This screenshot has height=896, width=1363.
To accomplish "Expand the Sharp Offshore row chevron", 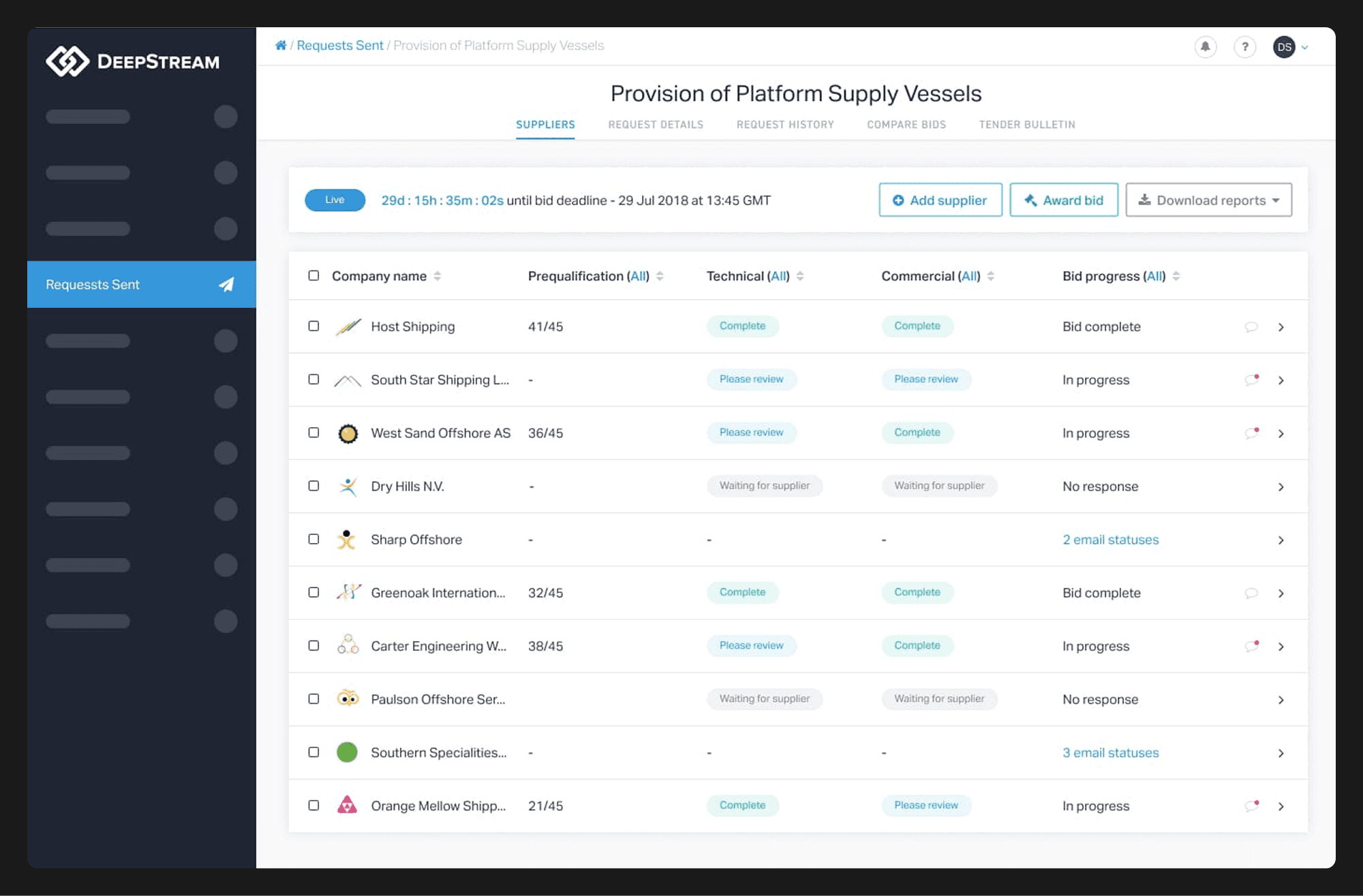I will 1281,540.
